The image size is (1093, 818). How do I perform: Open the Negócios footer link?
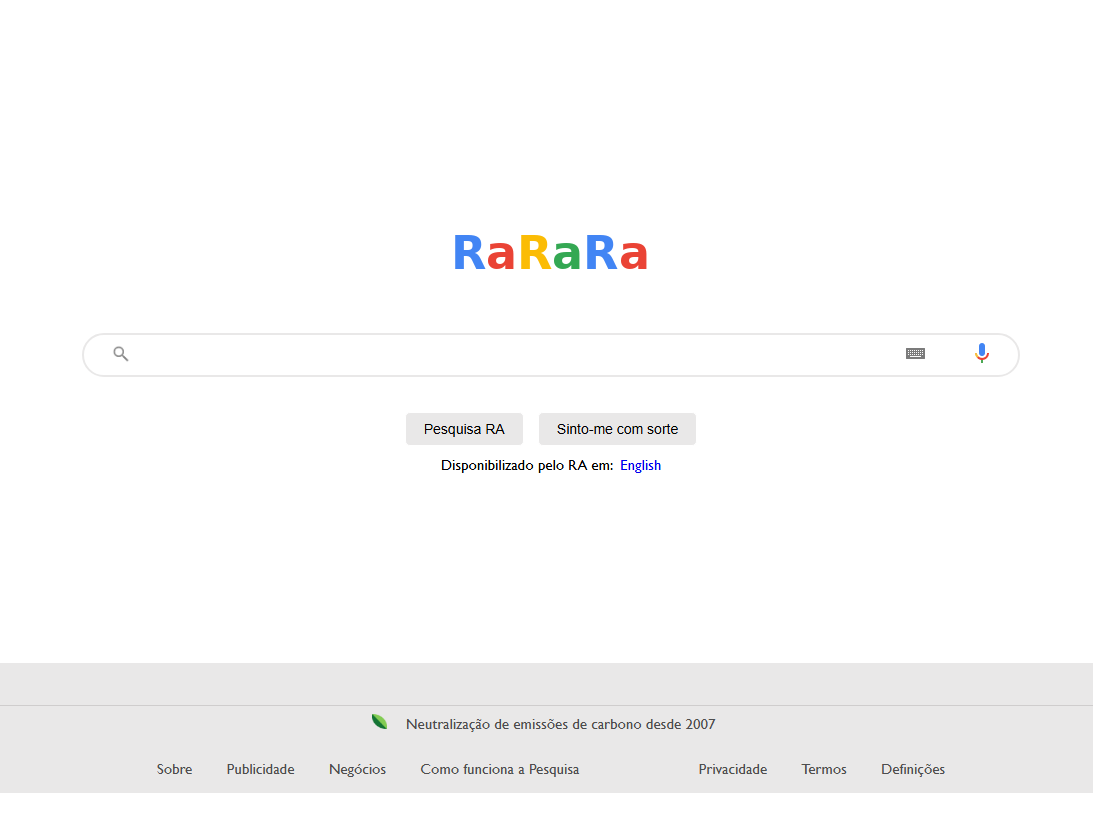pos(357,769)
